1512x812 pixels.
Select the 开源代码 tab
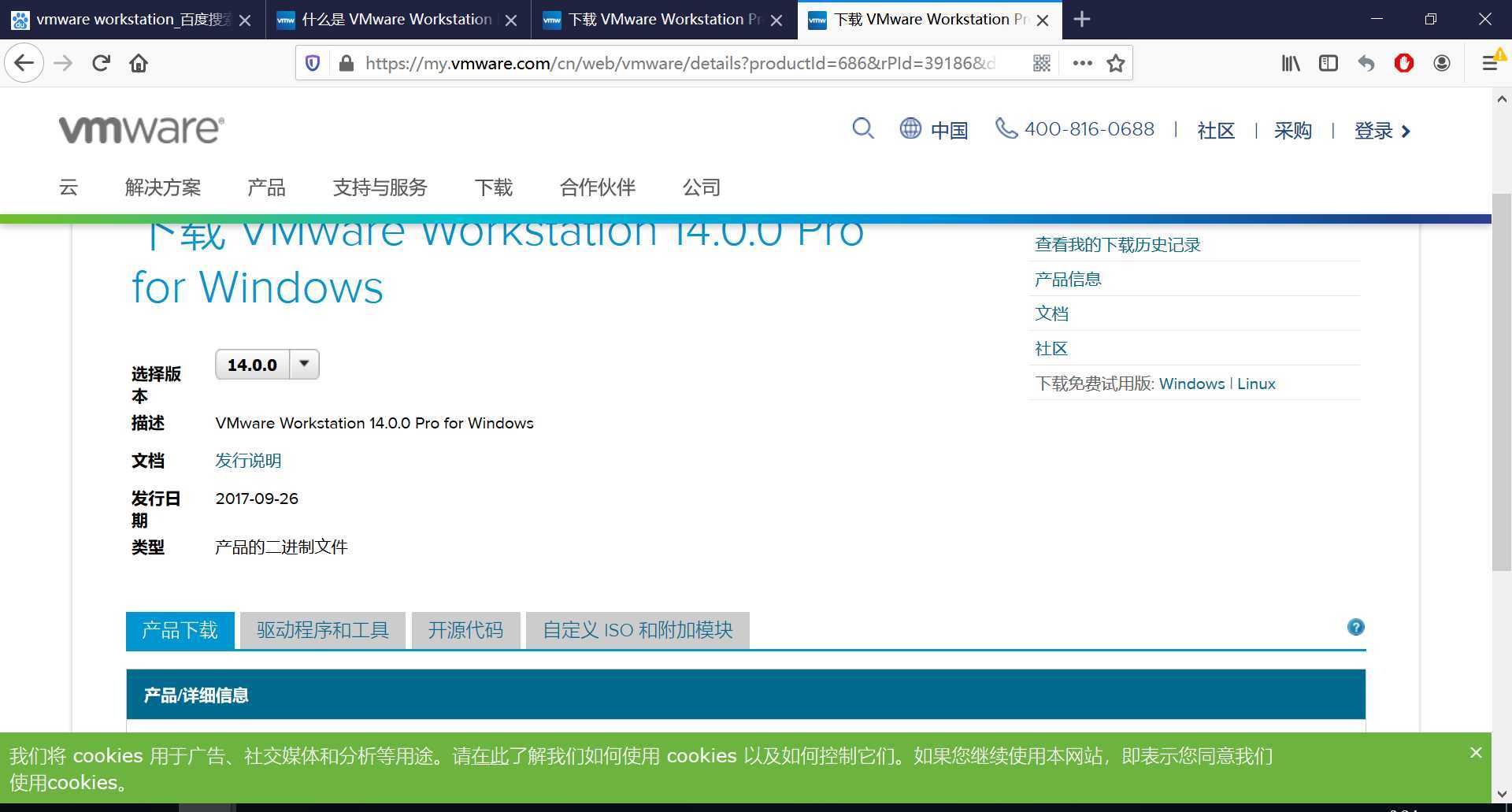[465, 630]
